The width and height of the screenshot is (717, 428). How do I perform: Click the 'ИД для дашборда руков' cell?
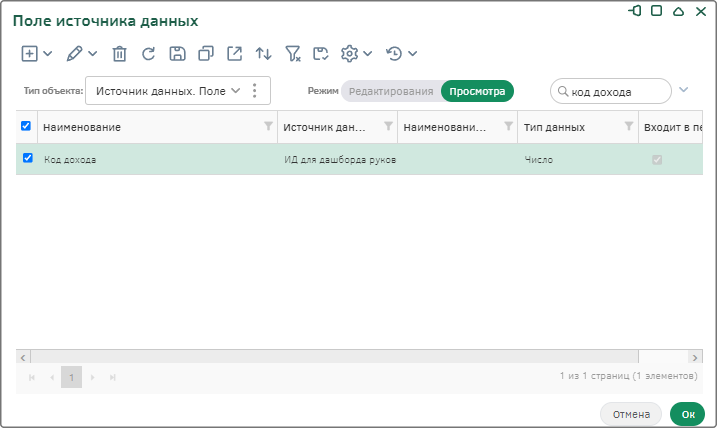pos(337,160)
